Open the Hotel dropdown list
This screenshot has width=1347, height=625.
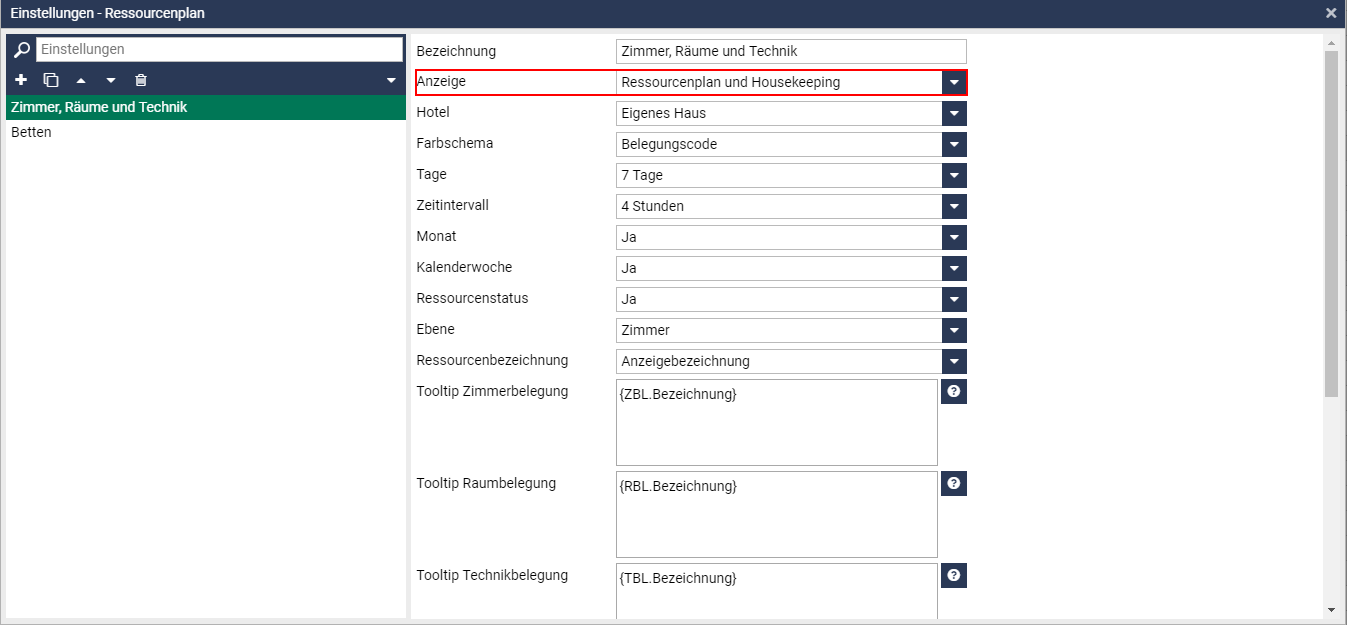point(954,113)
